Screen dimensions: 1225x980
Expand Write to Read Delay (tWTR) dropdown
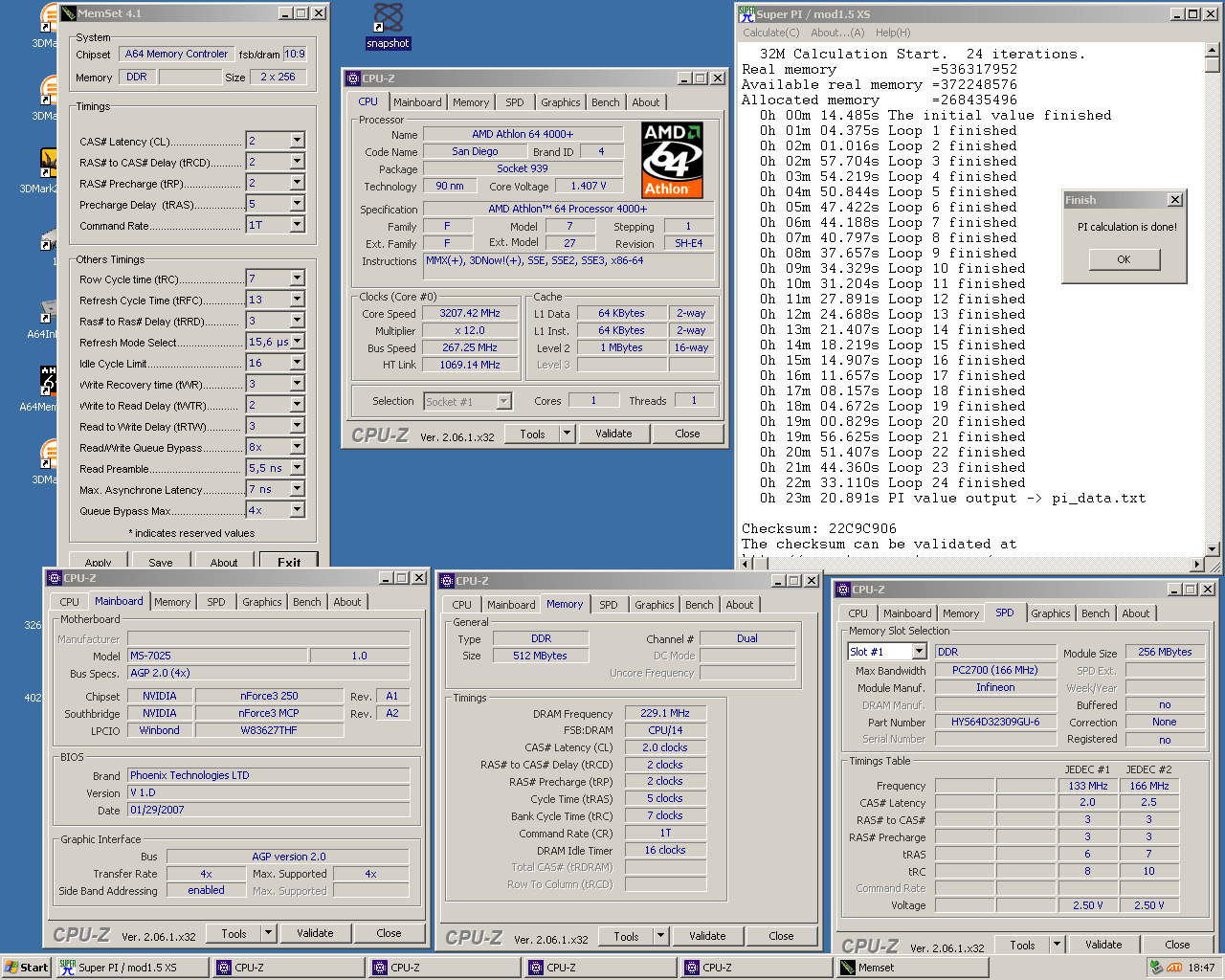(x=297, y=405)
